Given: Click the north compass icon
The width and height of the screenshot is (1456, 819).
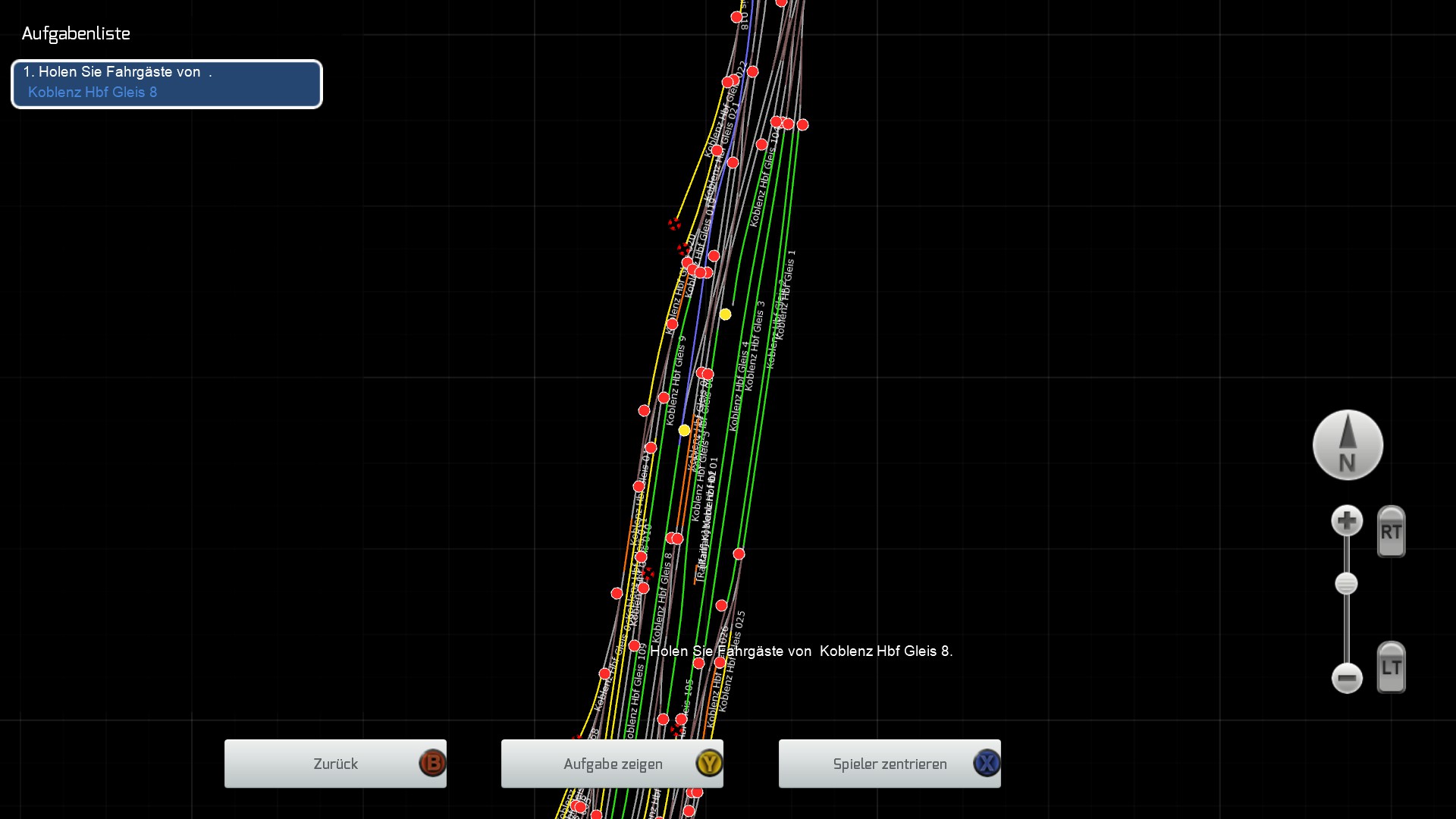Looking at the screenshot, I should pos(1348,445).
